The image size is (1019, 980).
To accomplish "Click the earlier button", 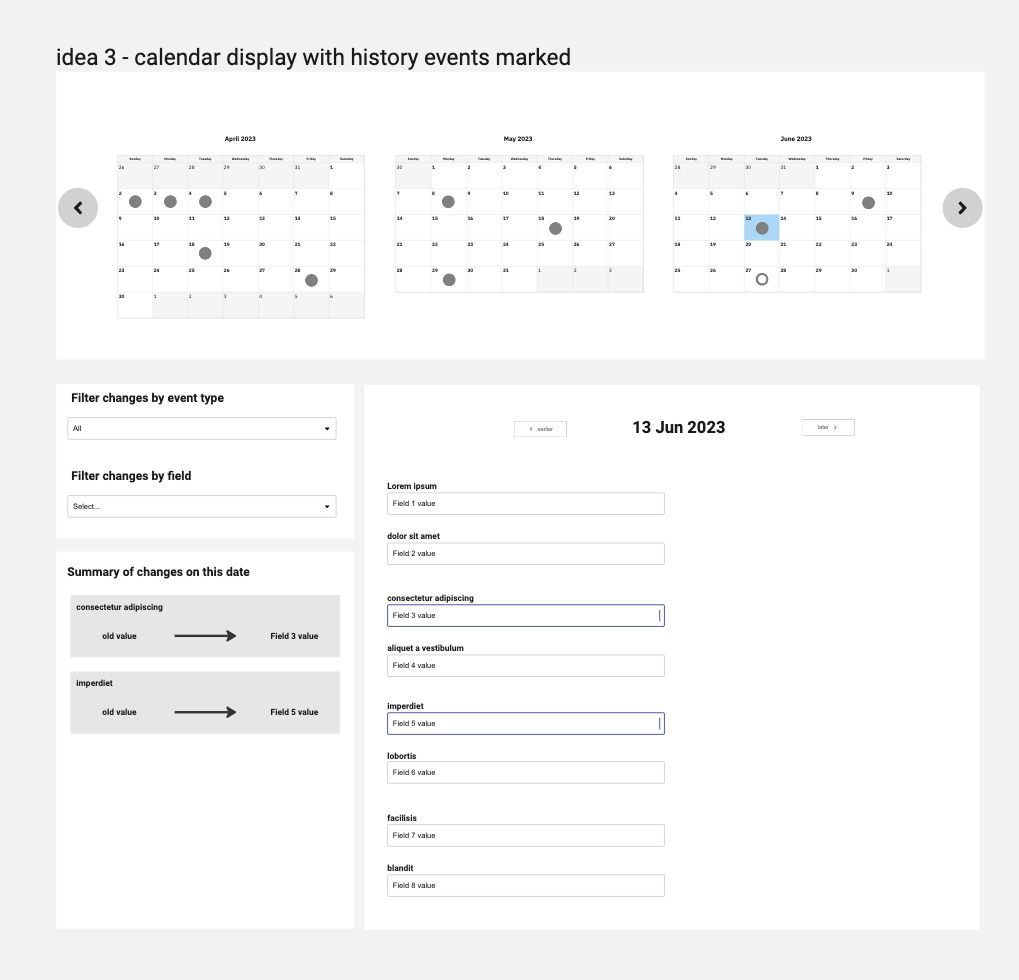I will 540,429.
